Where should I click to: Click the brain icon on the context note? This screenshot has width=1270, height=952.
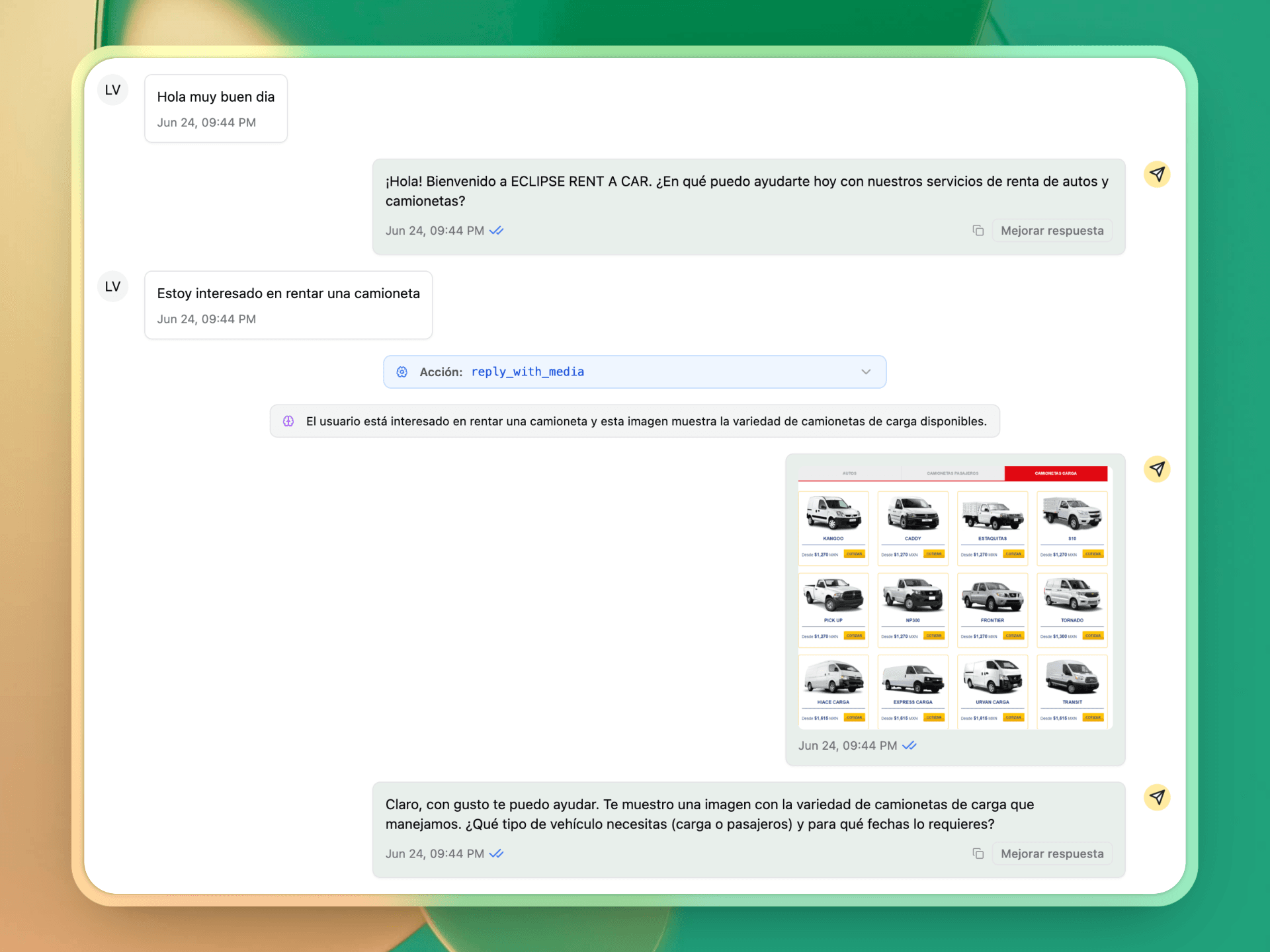tap(288, 420)
